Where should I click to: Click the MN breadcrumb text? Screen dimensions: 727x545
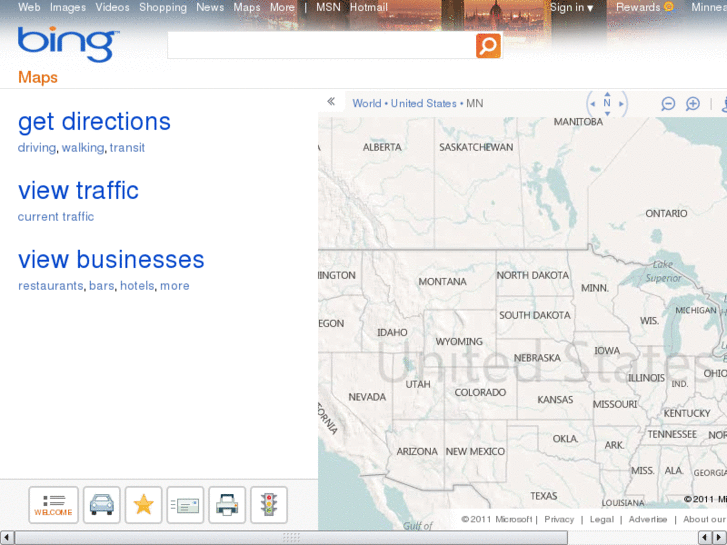[x=474, y=103]
